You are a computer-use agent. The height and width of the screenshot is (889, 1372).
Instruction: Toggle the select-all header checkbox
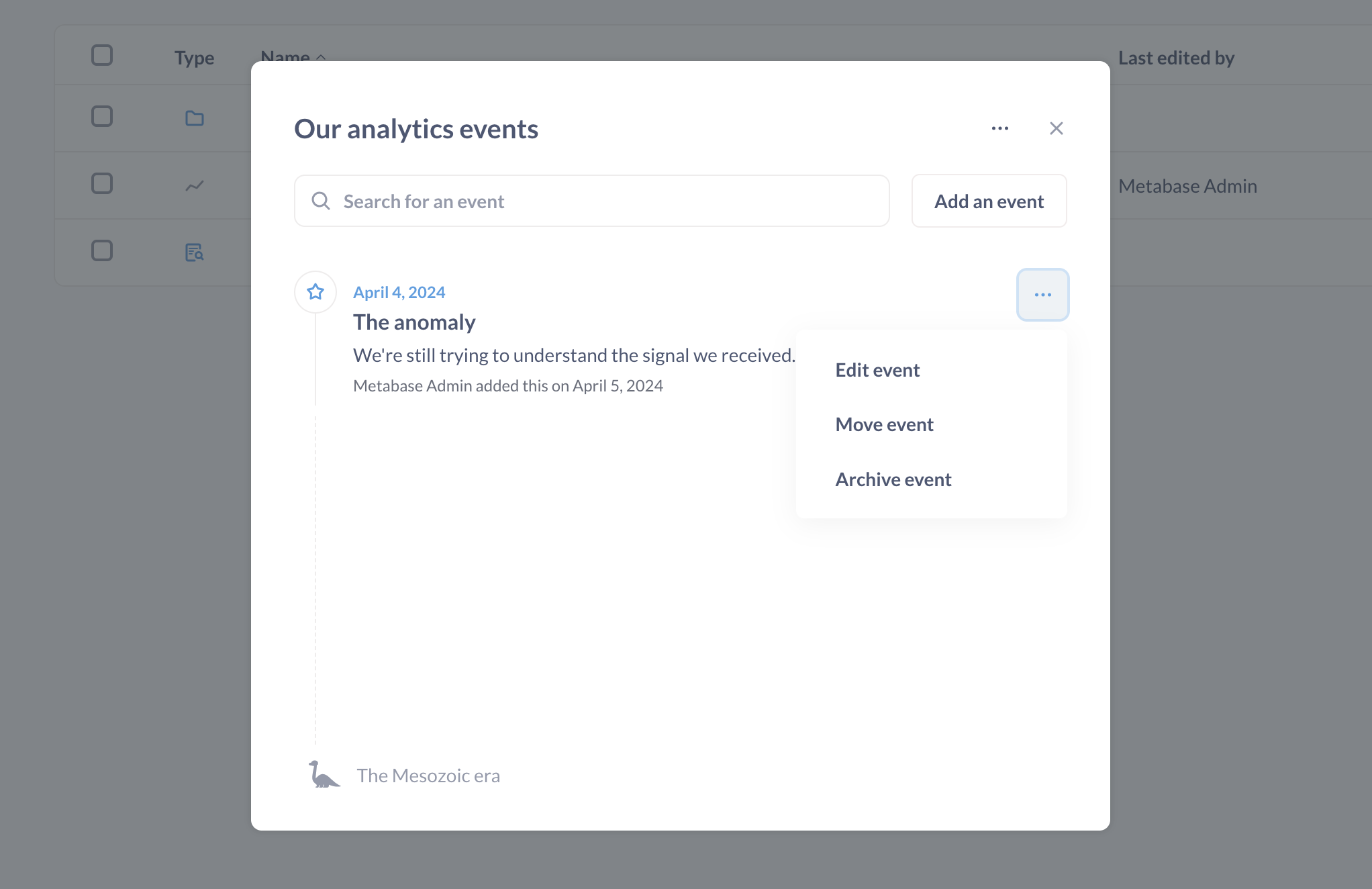tap(102, 55)
